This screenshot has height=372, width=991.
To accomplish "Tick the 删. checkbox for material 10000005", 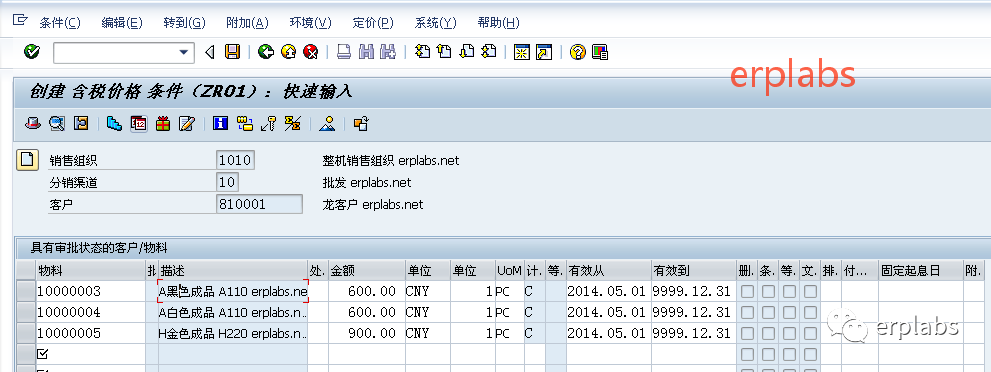I will [747, 333].
